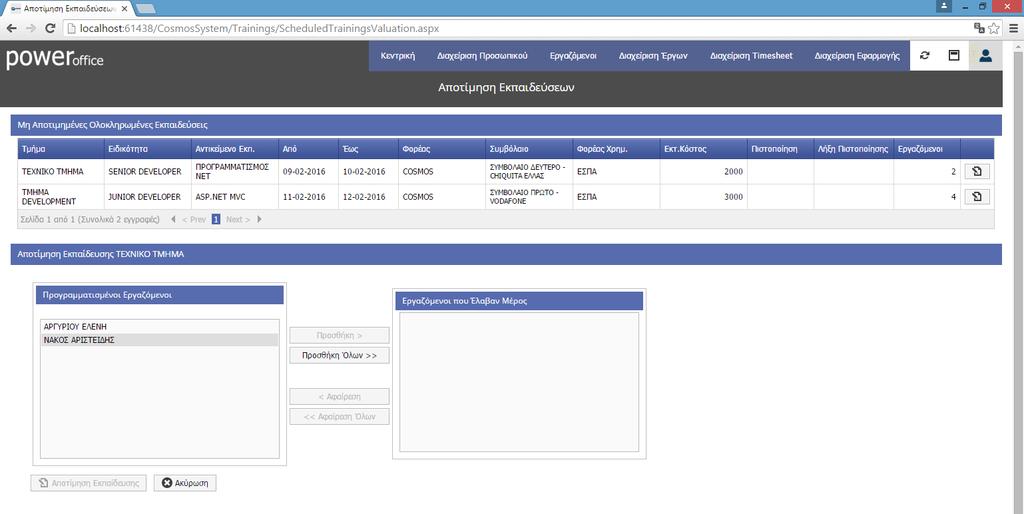Select page 1 in the pager
This screenshot has height=514, width=1024.
point(216,219)
